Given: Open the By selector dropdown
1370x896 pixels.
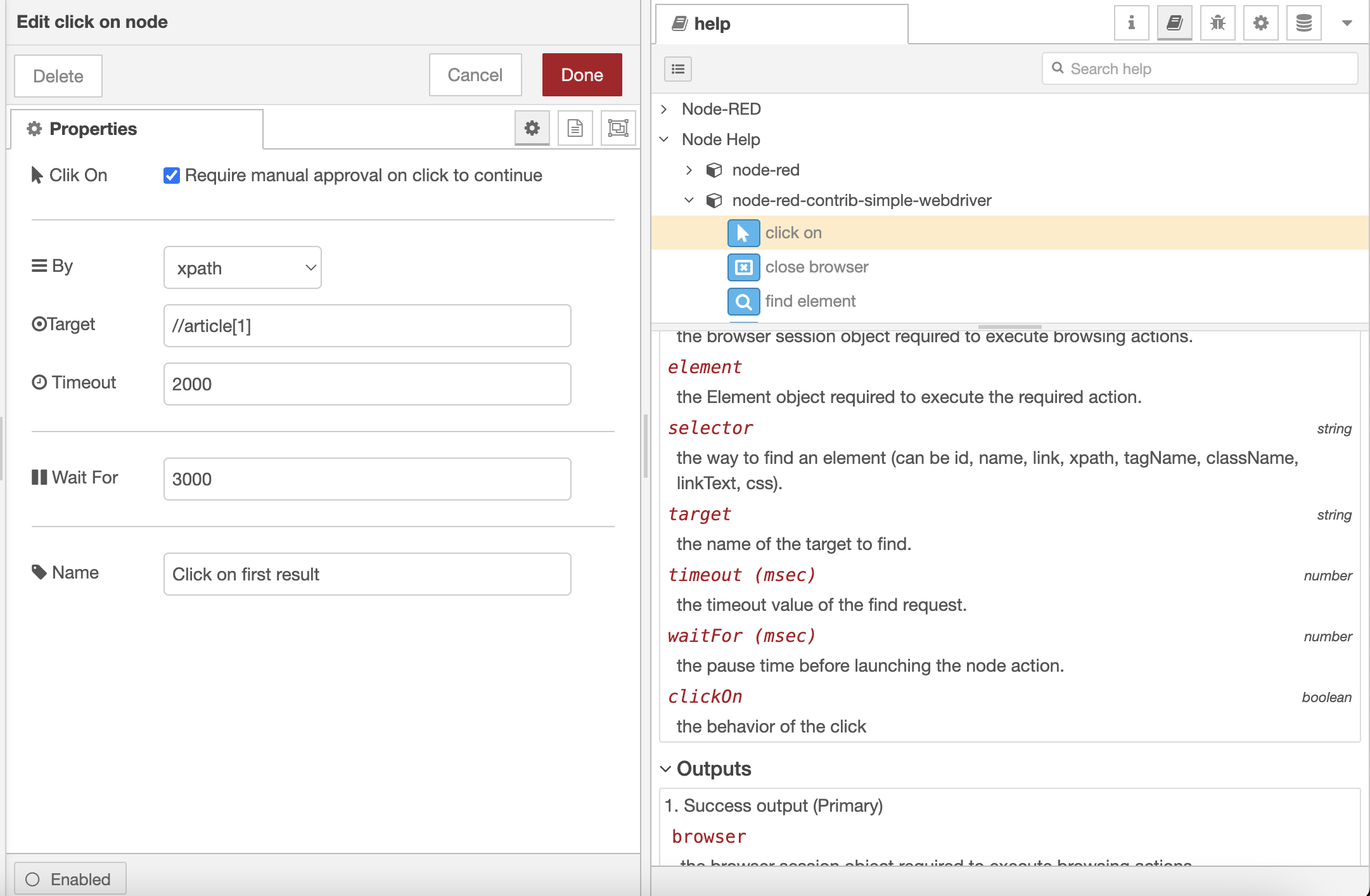Looking at the screenshot, I should tap(243, 268).
